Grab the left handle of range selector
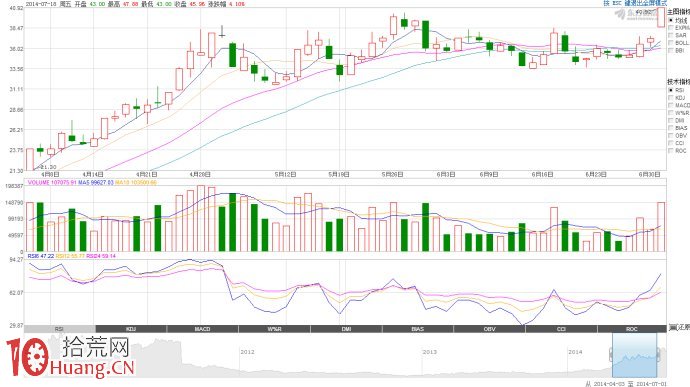This screenshot has height=387, width=690. pyautogui.click(x=611, y=354)
